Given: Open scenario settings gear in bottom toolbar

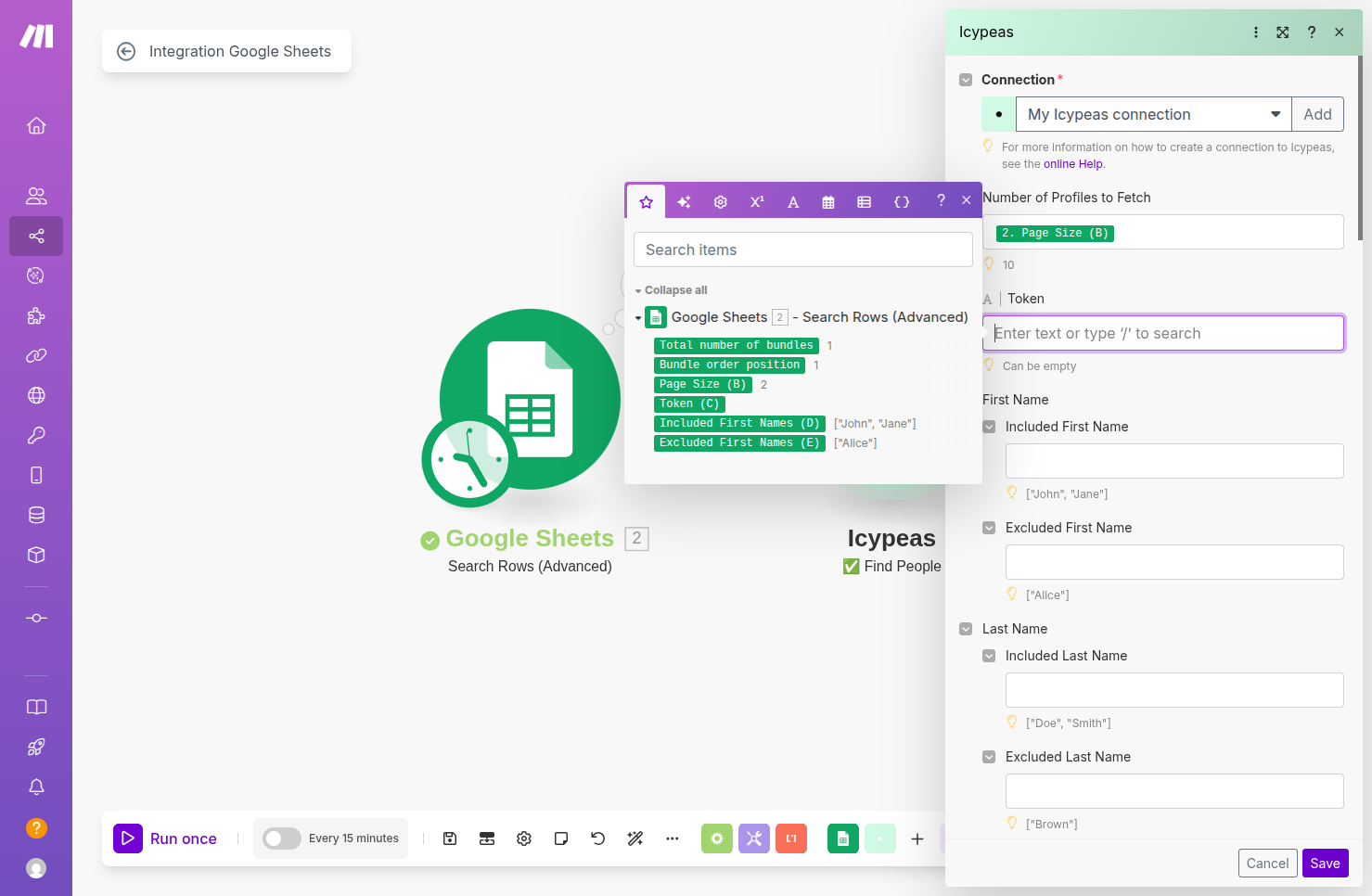Looking at the screenshot, I should pos(524,838).
